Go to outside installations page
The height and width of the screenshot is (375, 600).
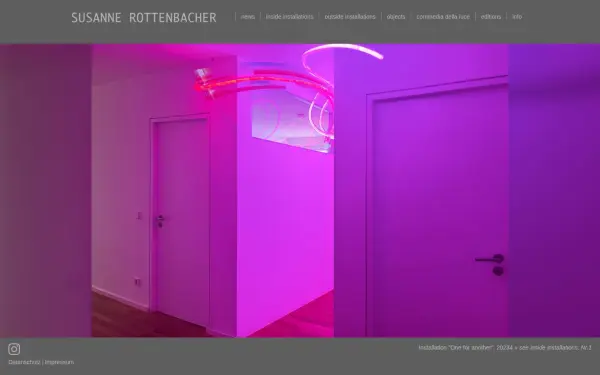pyautogui.click(x=350, y=17)
